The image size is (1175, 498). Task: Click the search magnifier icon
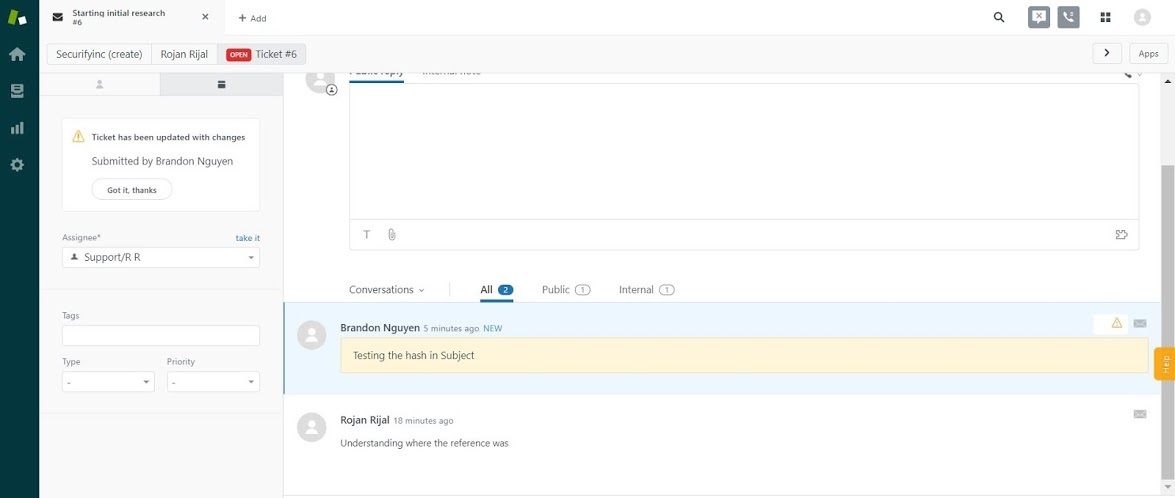point(999,17)
